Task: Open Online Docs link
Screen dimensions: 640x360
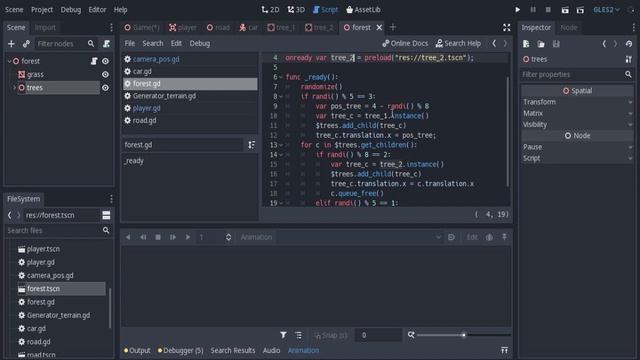Action: 405,43
